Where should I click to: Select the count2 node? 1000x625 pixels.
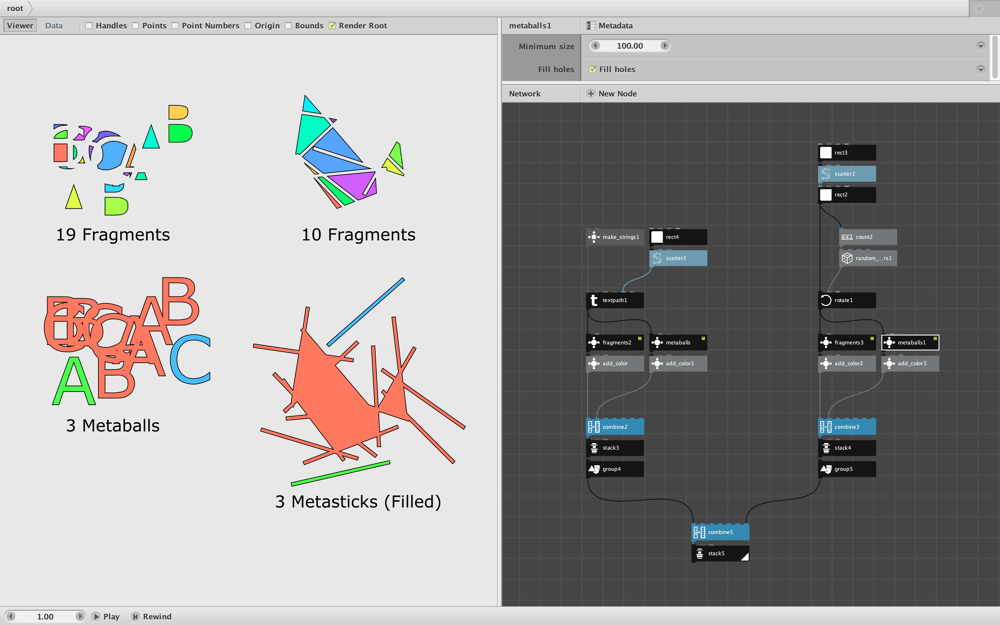(868, 237)
